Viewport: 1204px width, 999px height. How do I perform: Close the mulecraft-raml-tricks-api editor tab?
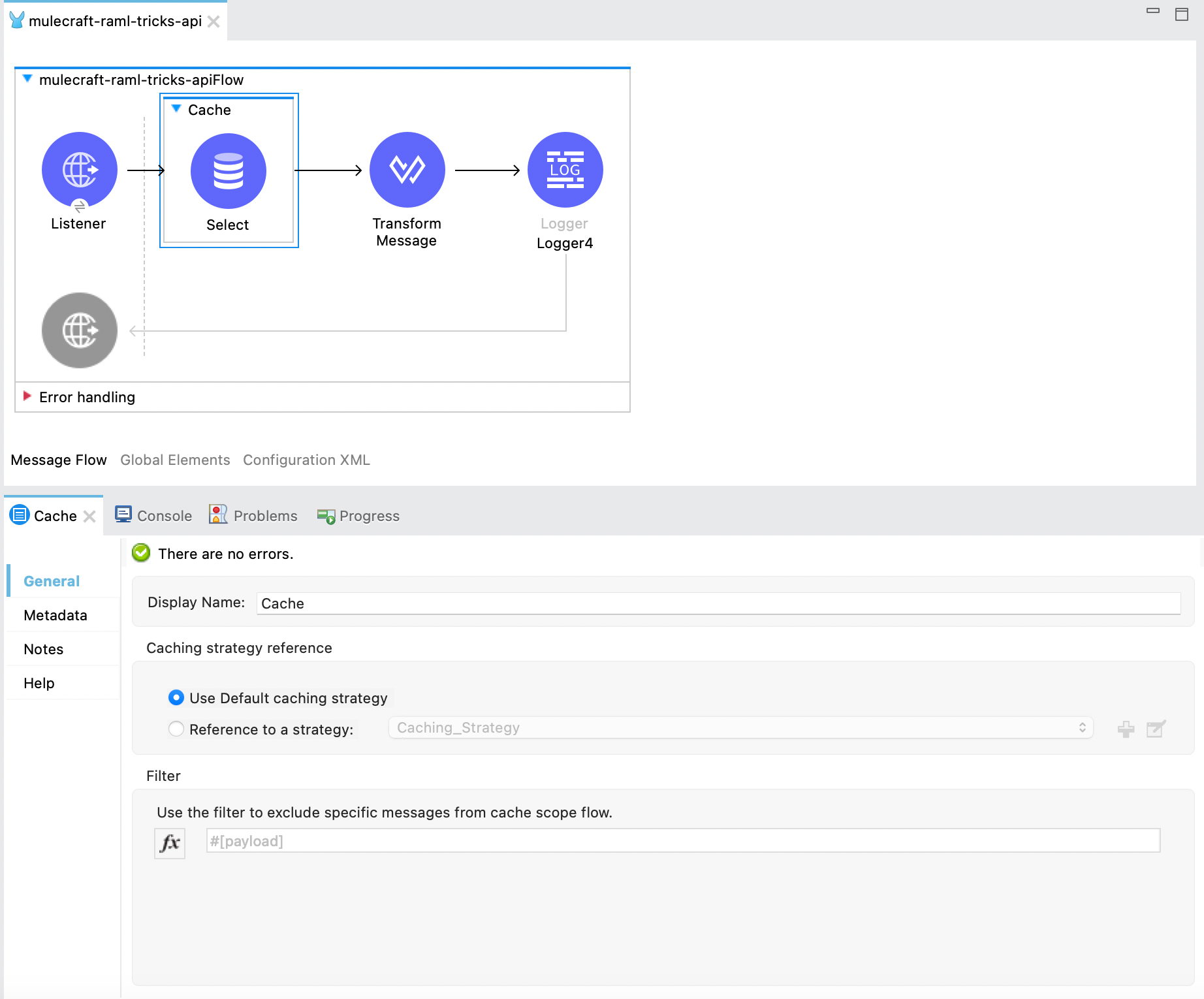pyautogui.click(x=214, y=22)
